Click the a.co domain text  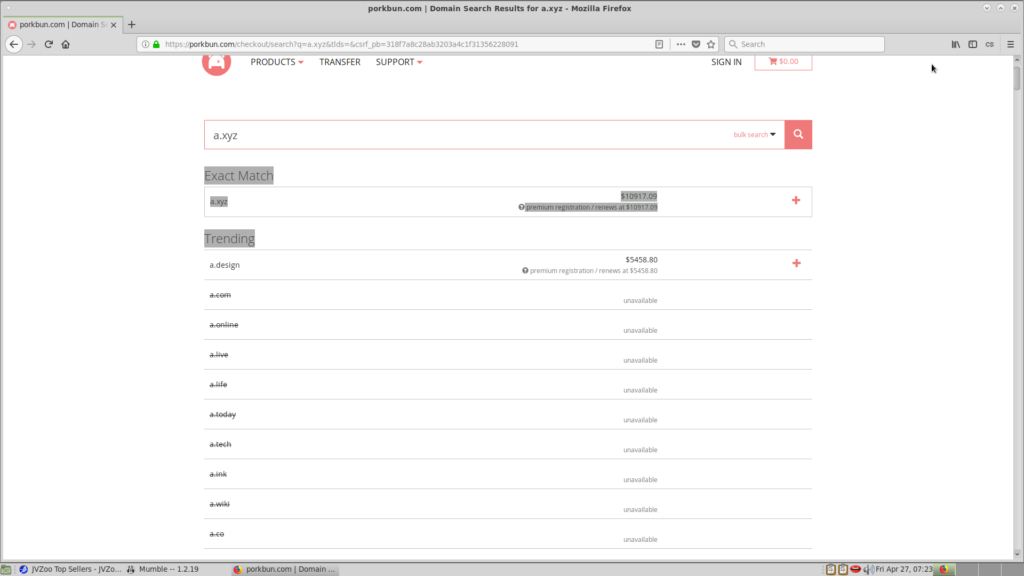tap(217, 534)
